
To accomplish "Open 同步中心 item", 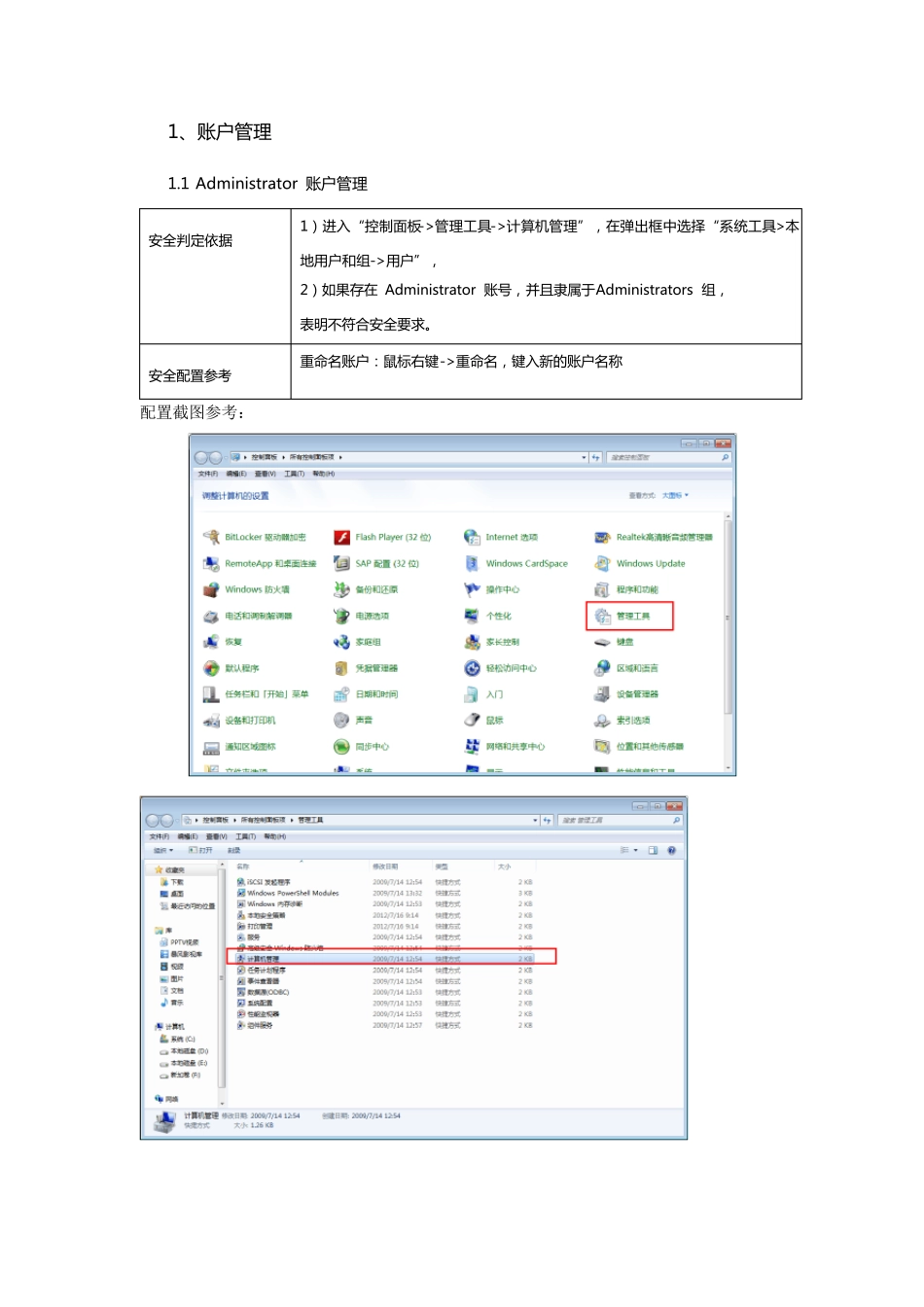I will tap(362, 747).
